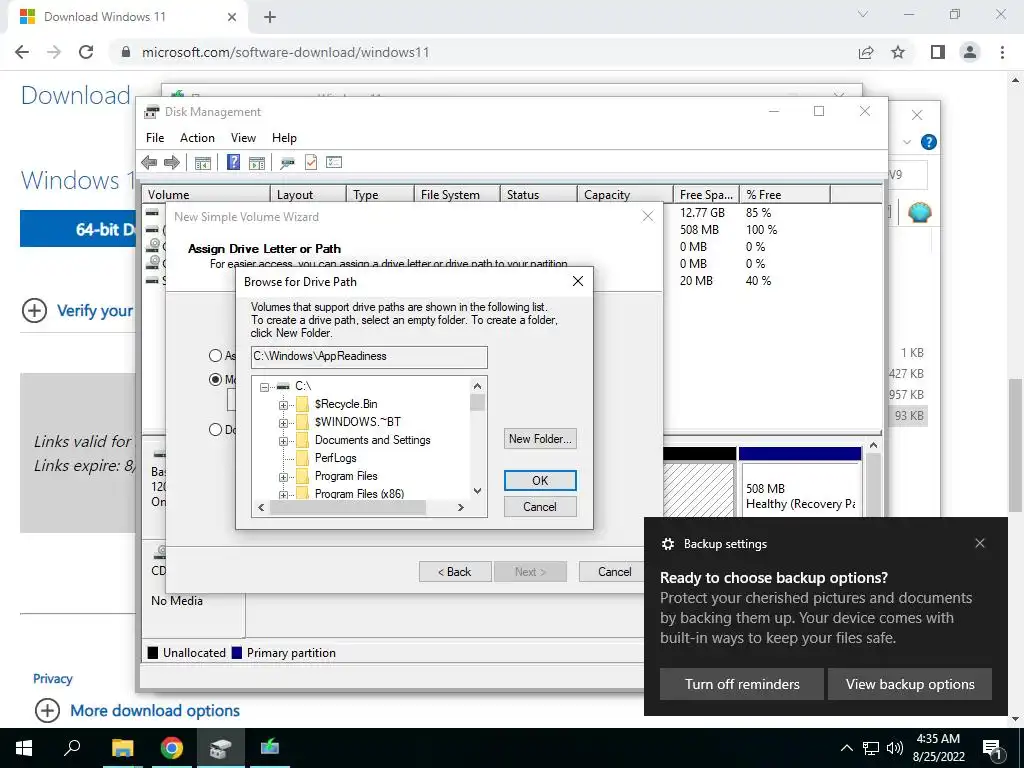
Task: Click scroll-down arrow in folder tree
Action: click(x=477, y=491)
